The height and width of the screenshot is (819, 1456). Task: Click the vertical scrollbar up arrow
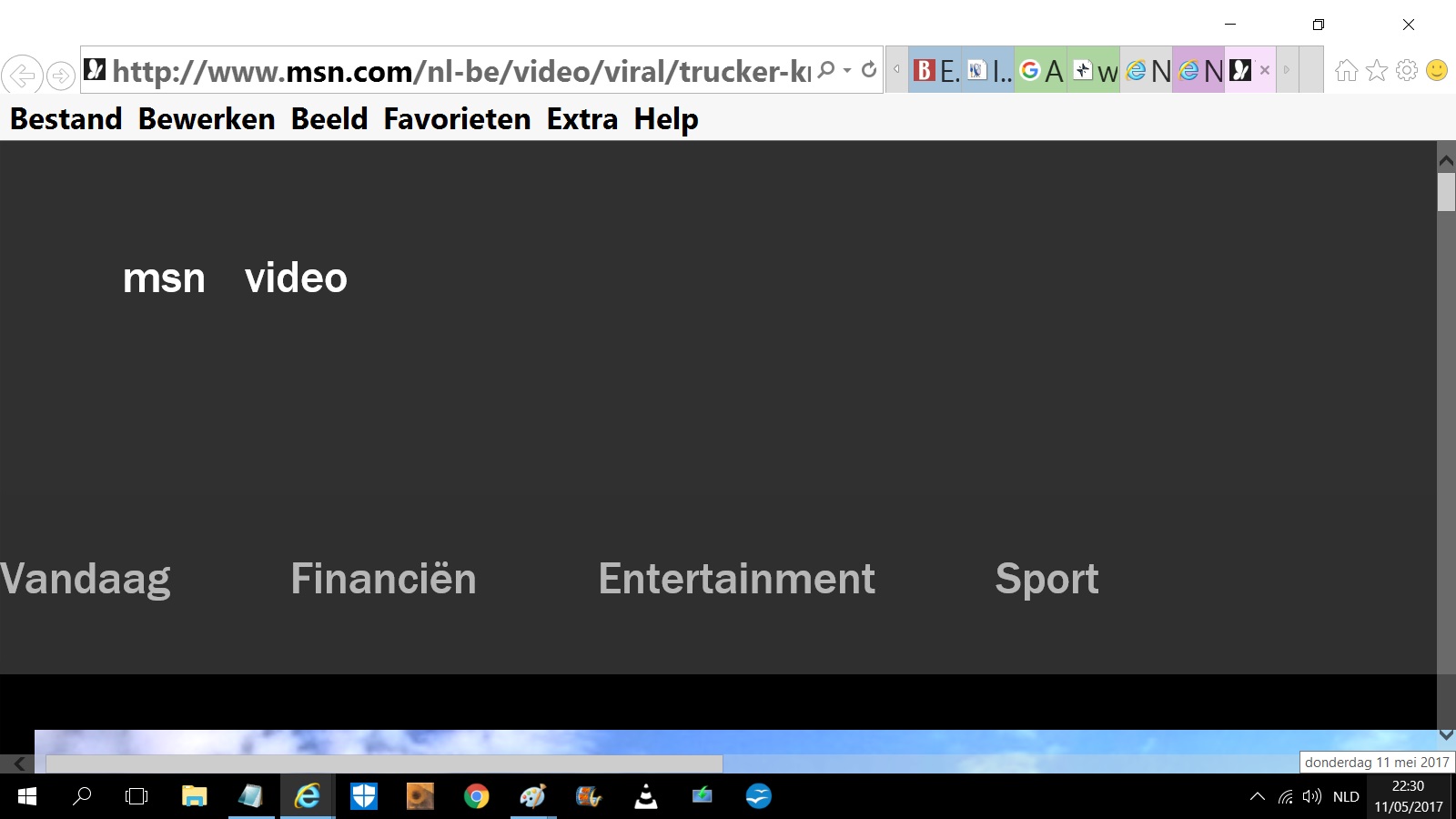point(1446,160)
